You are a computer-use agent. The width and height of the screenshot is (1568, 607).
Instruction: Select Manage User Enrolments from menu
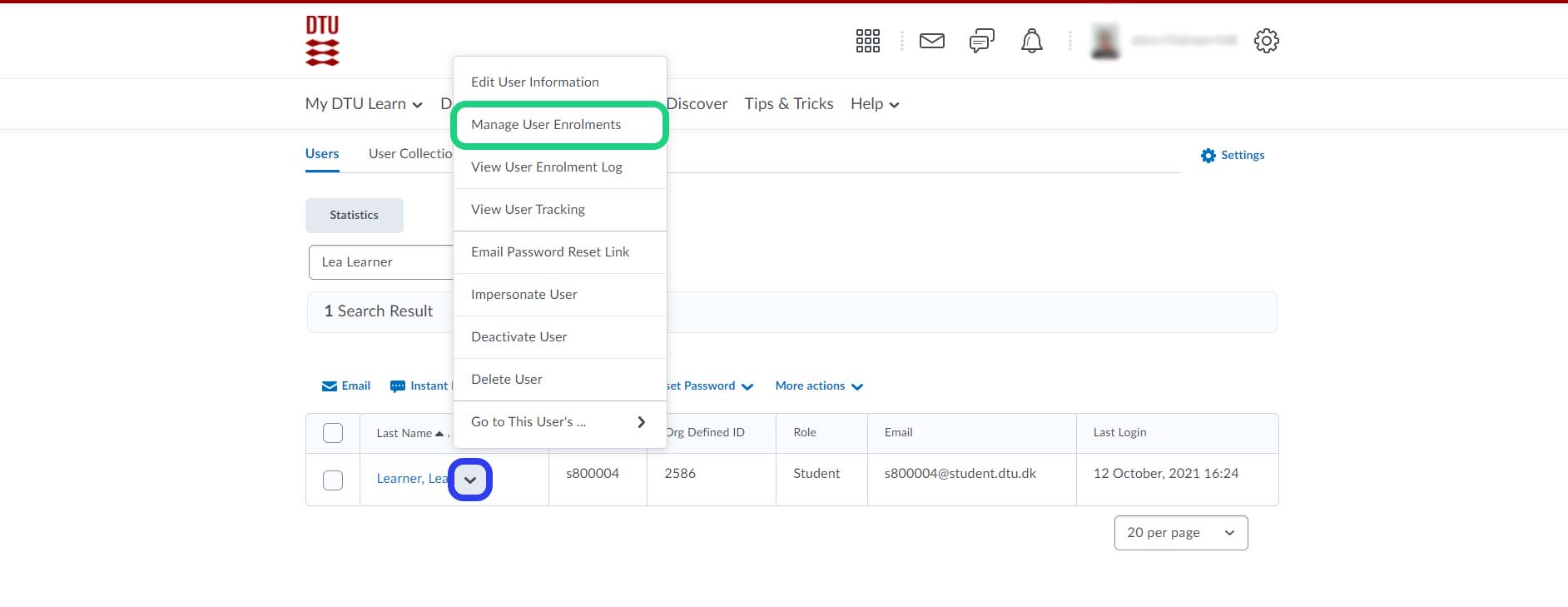pos(546,125)
